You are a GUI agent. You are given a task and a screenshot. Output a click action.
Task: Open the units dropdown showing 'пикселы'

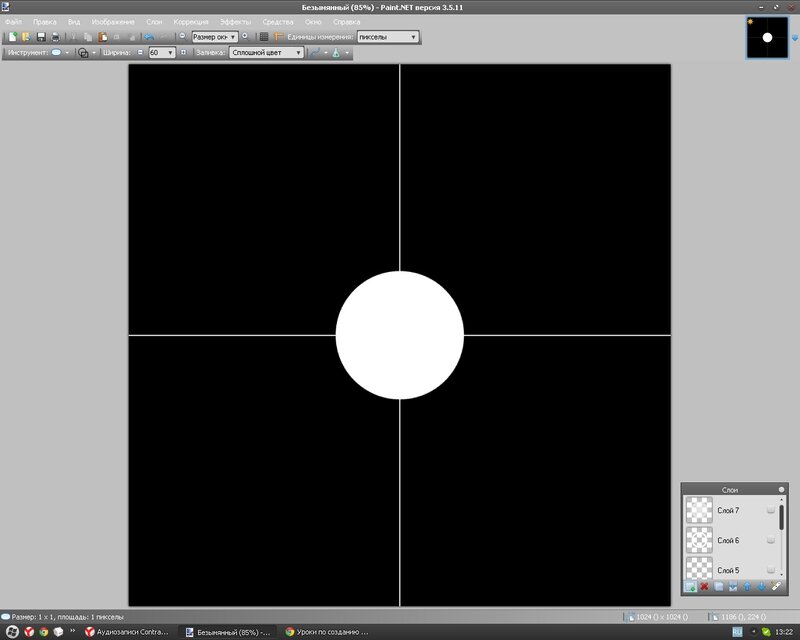pyautogui.click(x=387, y=37)
